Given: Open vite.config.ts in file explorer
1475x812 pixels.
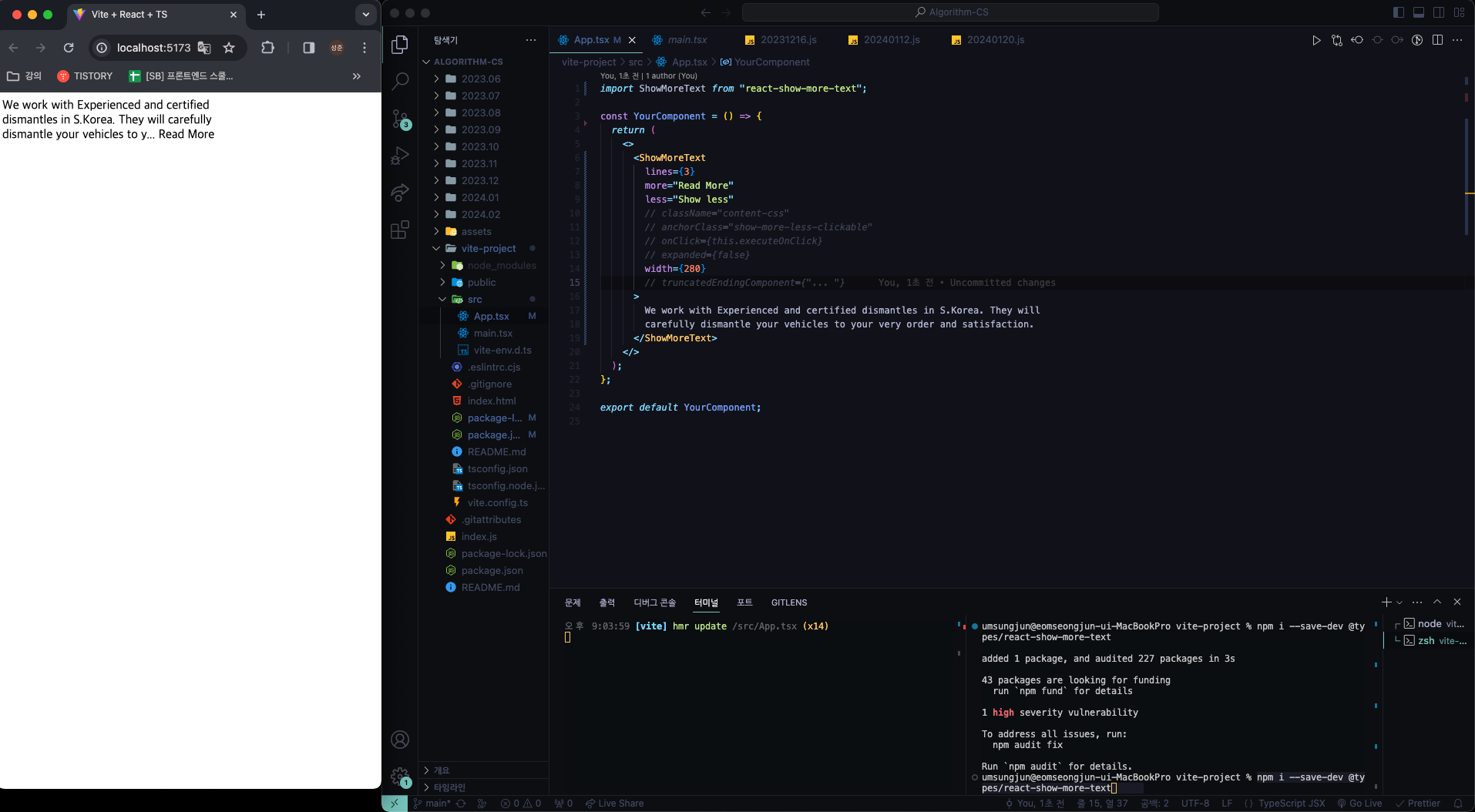Looking at the screenshot, I should (x=497, y=502).
